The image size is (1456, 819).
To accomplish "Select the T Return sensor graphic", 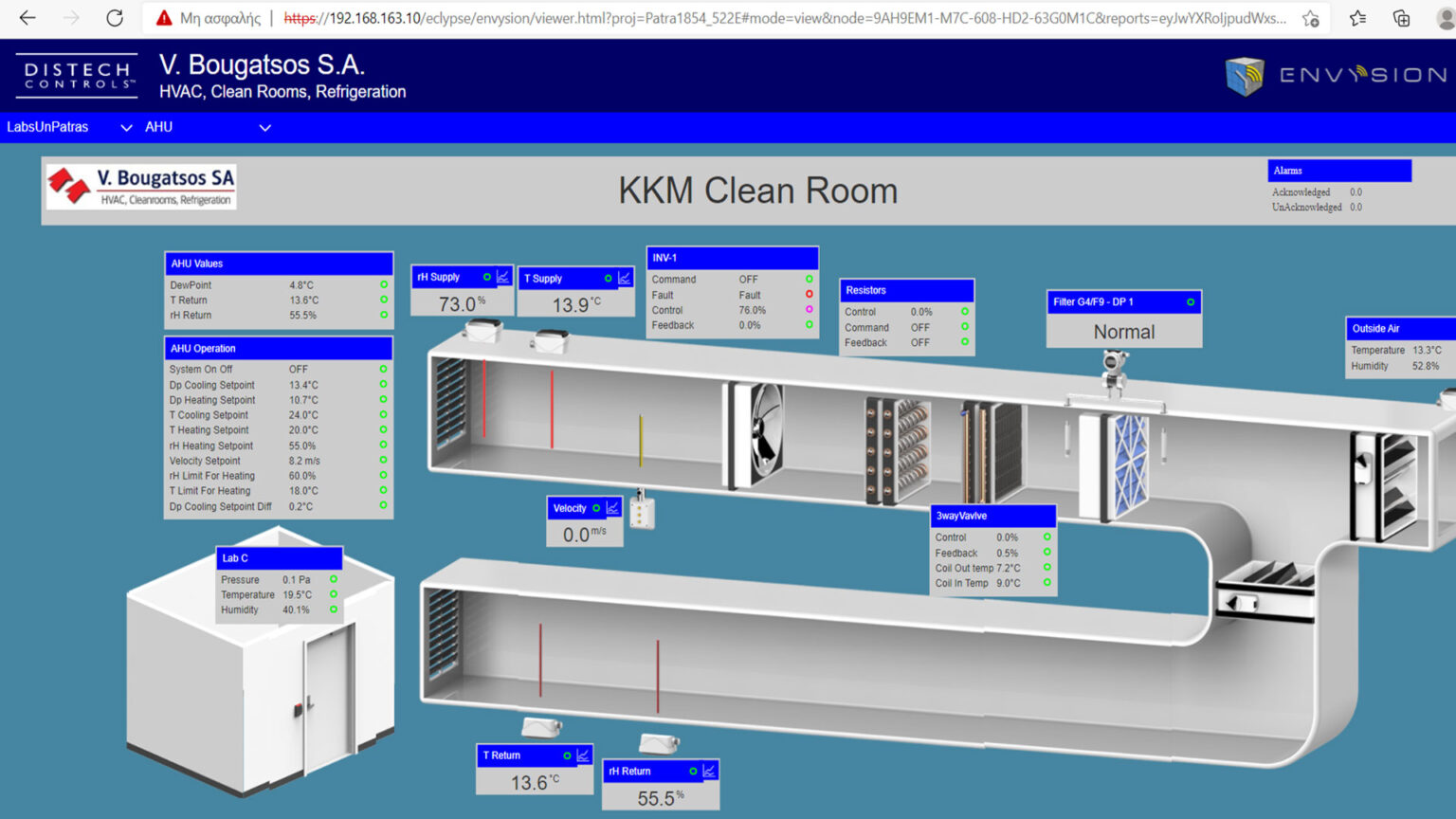I will coord(541,727).
